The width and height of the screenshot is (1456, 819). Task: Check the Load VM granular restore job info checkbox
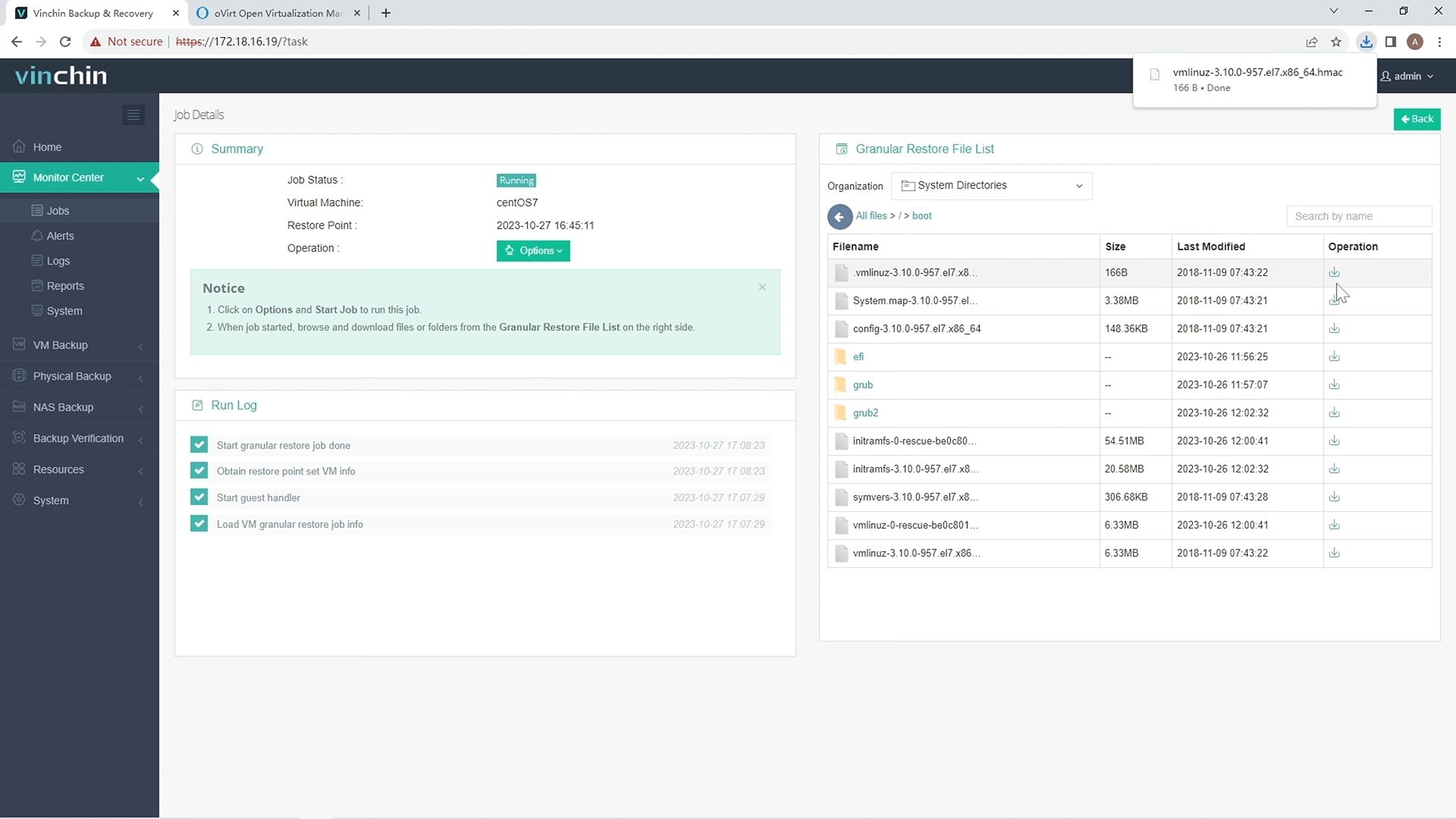pos(199,524)
